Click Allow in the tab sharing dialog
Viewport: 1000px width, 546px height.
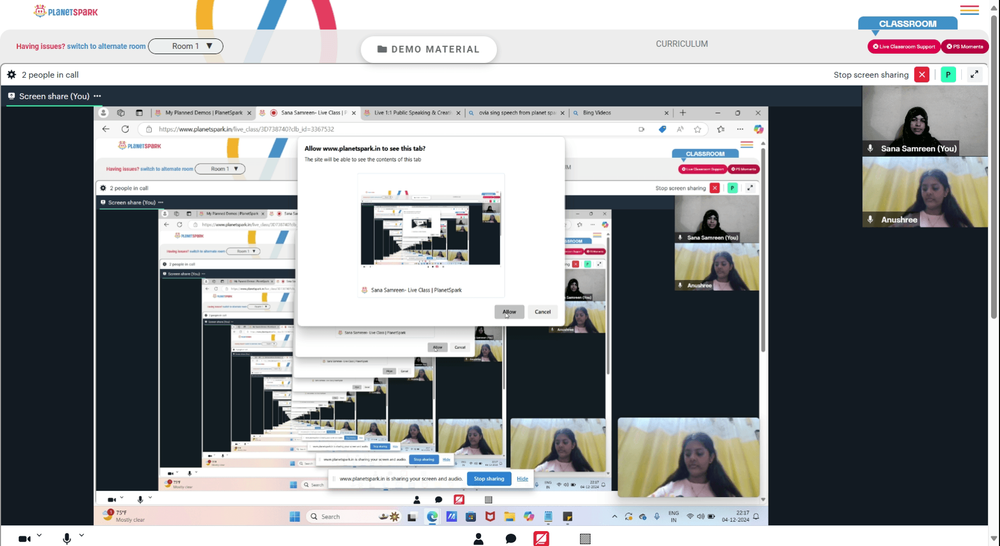[509, 312]
